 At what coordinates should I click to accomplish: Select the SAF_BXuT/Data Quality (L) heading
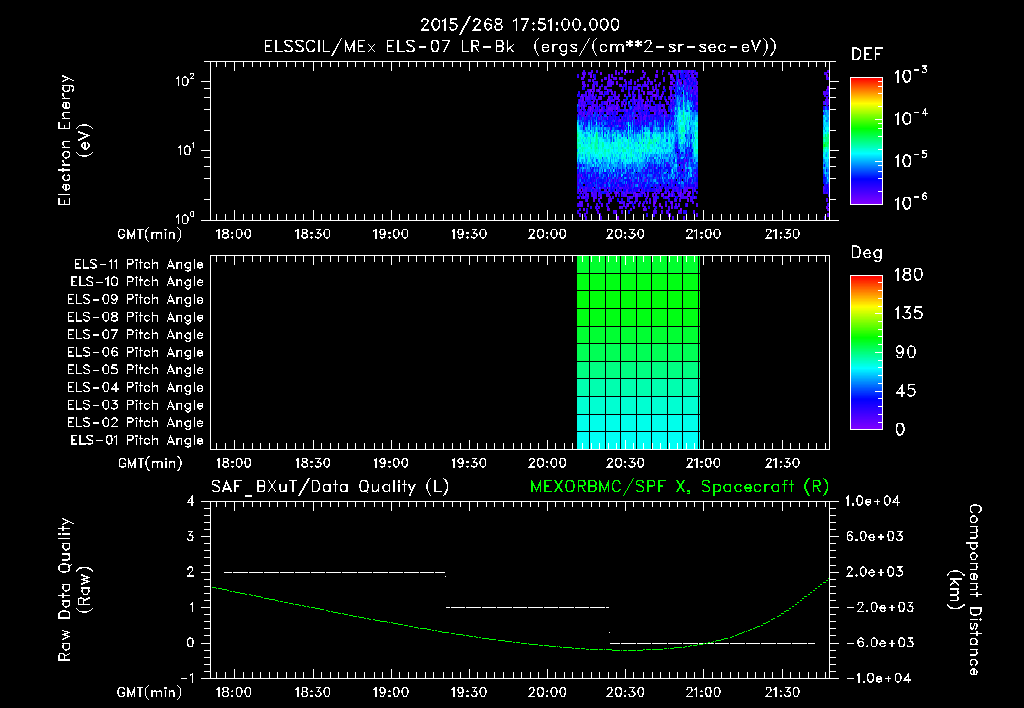point(330,487)
